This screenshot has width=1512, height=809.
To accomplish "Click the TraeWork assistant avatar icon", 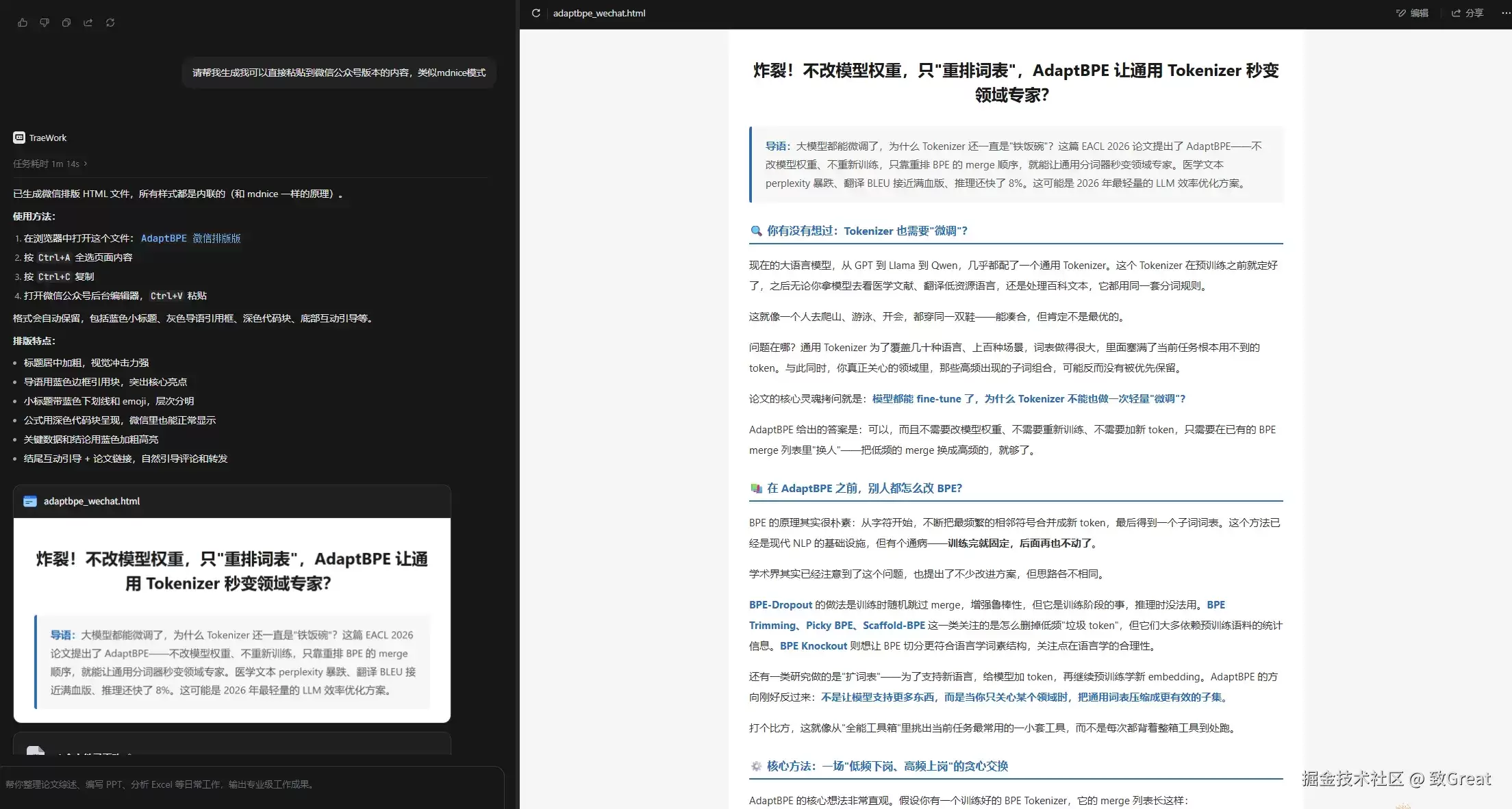I will pos(19,138).
